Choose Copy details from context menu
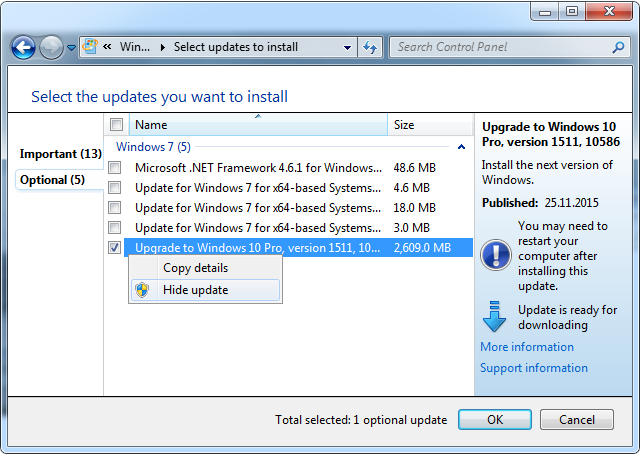This screenshot has height=454, width=640. pyautogui.click(x=205, y=268)
